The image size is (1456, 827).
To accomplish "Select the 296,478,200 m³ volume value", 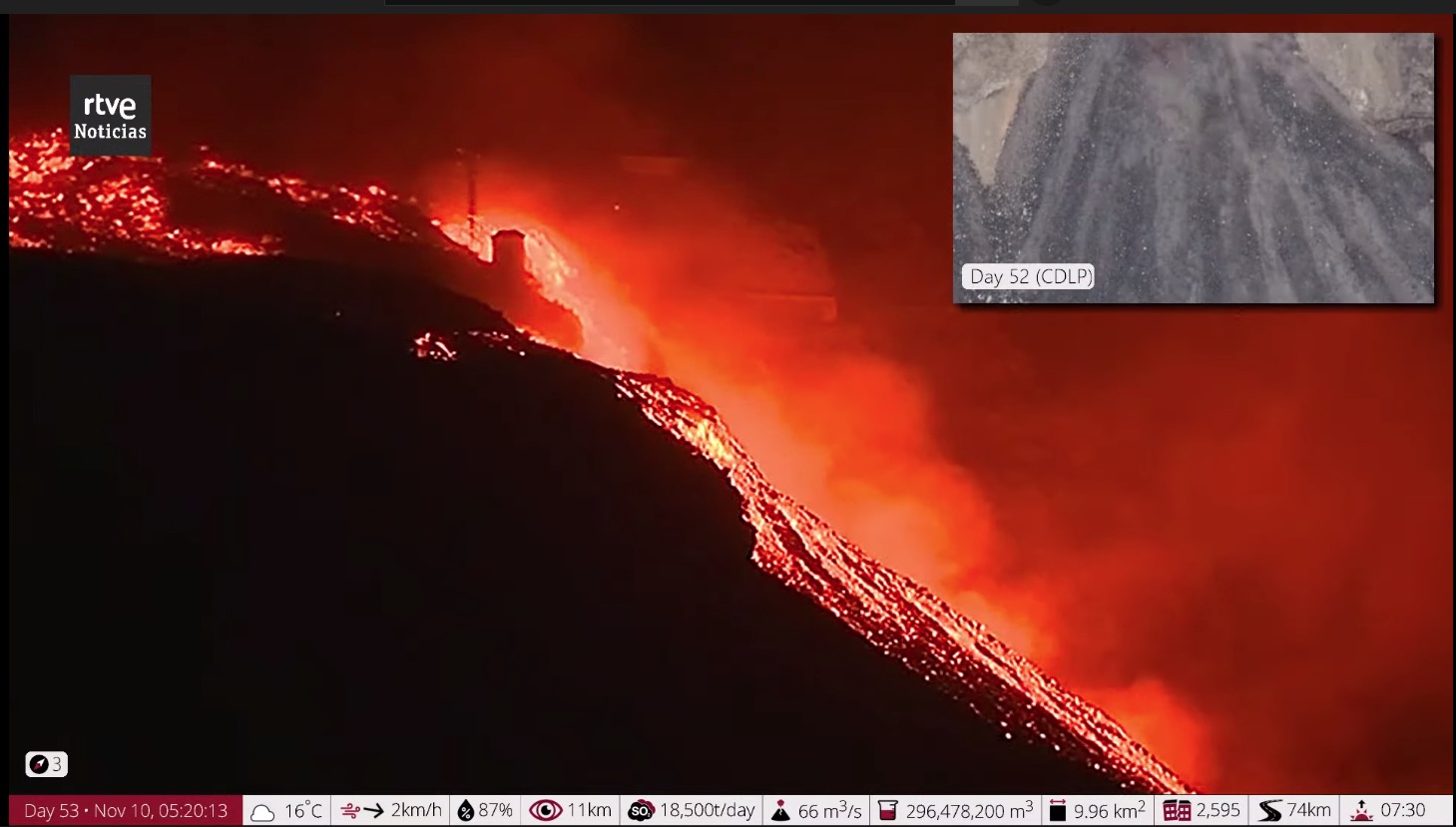I will pyautogui.click(x=969, y=810).
